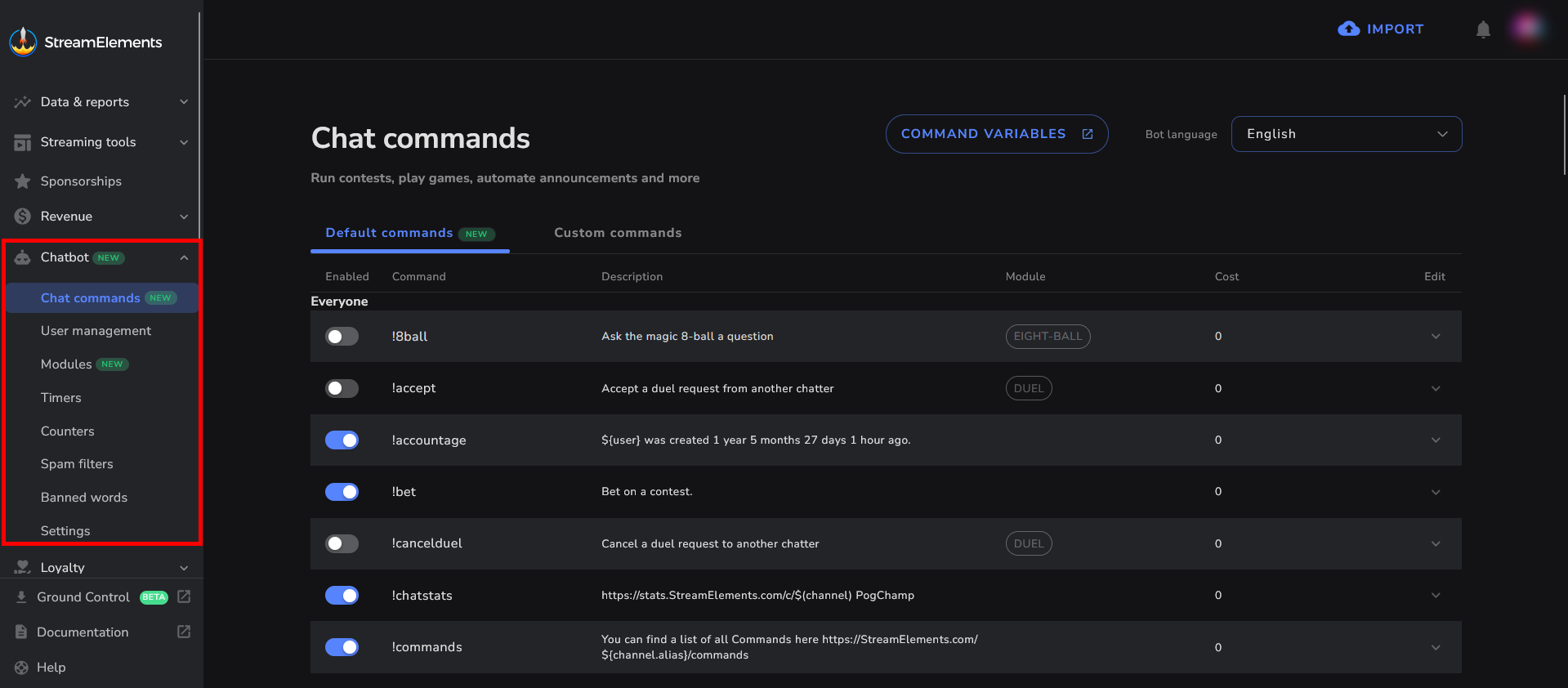Disable the !commands command toggle

(x=342, y=647)
